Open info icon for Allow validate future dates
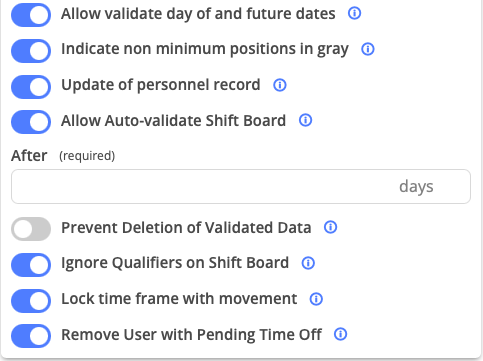The image size is (483, 361). [x=354, y=13]
